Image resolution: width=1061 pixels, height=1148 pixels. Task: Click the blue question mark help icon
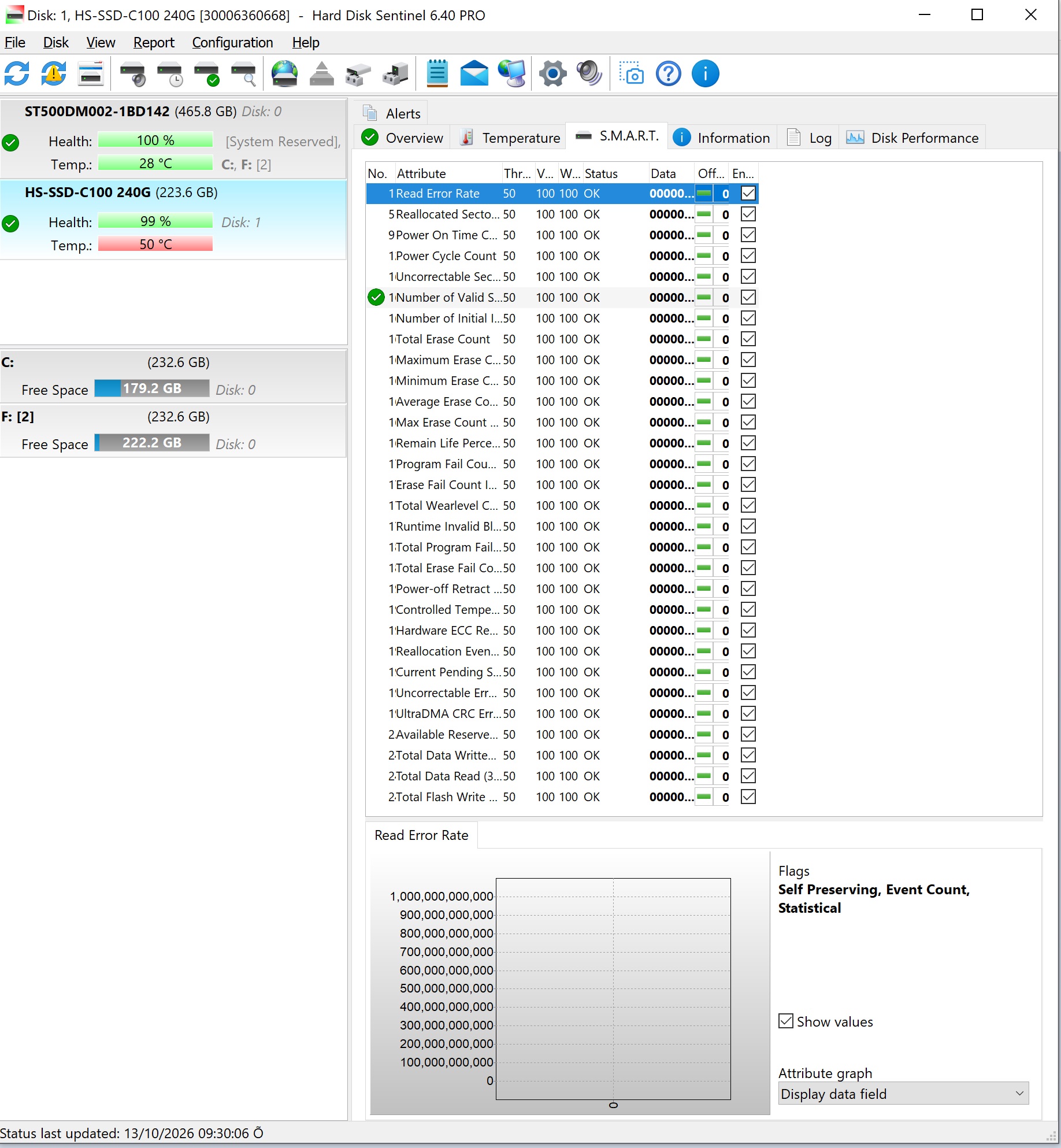(x=669, y=73)
